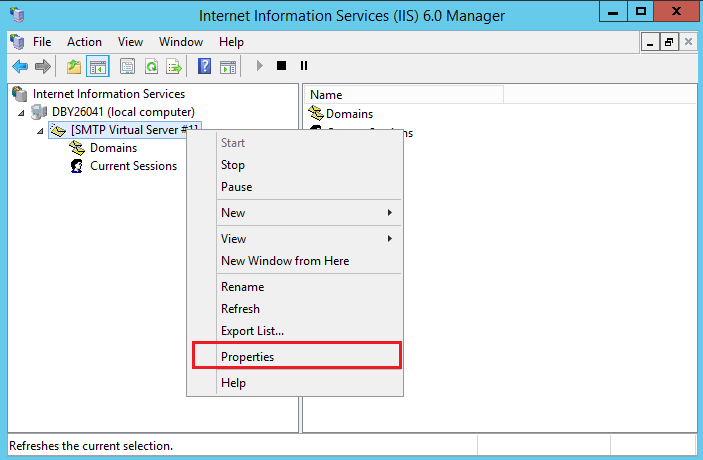Click the Pause item toolbar icon
The height and width of the screenshot is (460, 703).
tap(304, 66)
